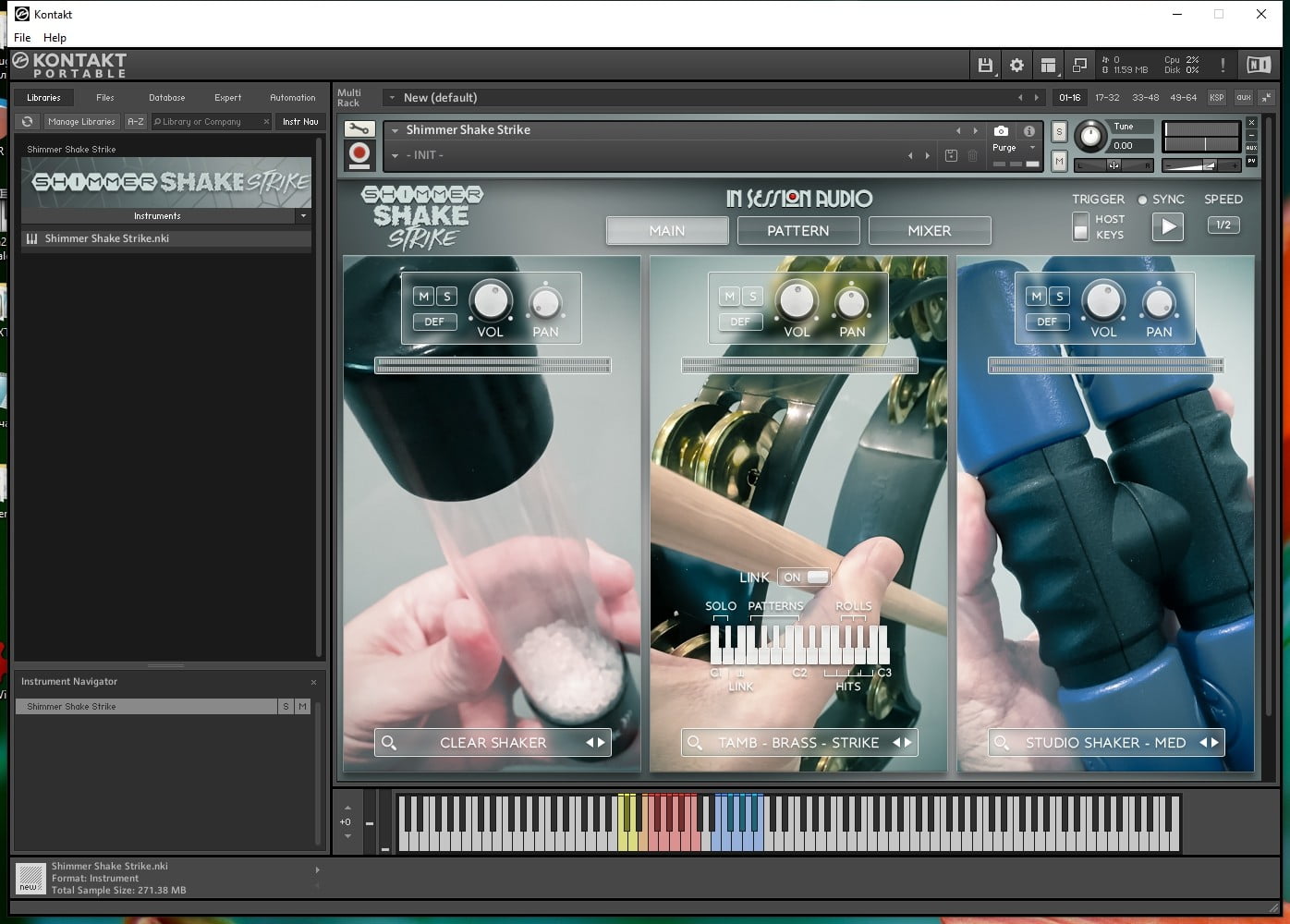Switch to the Database tab
Viewport: 1290px width, 924px height.
(x=167, y=97)
